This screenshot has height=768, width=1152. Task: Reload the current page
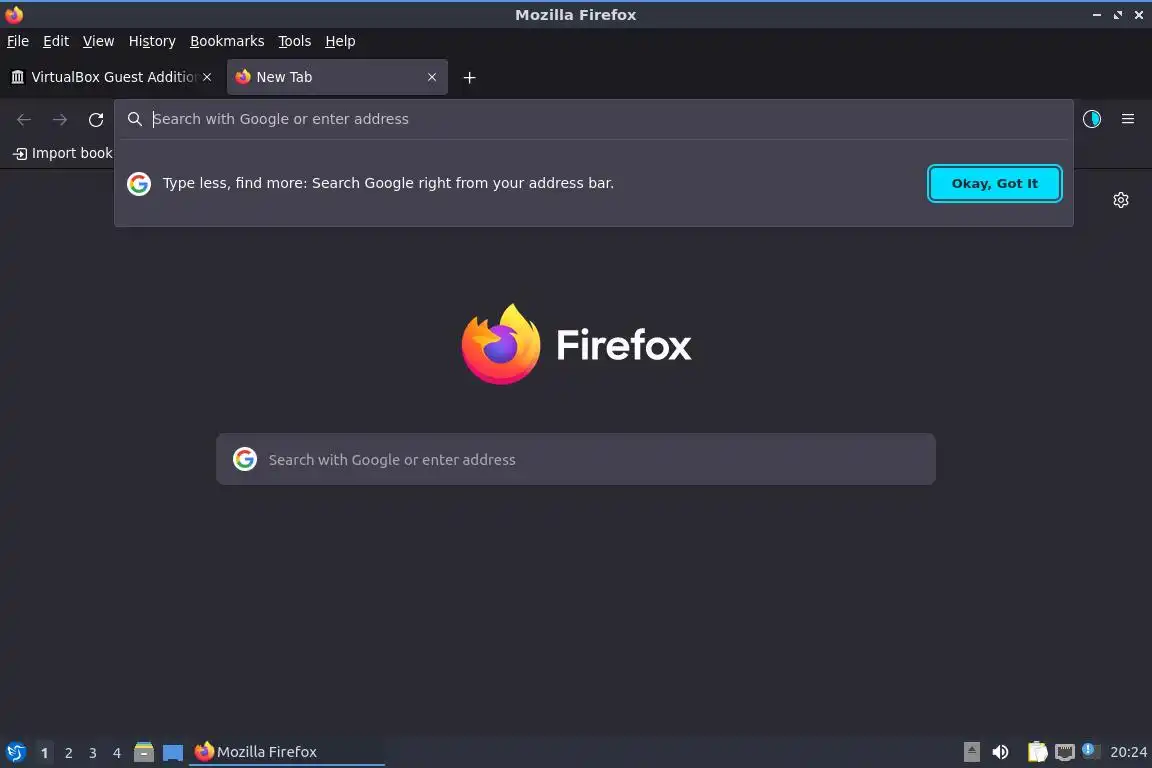tap(96, 119)
